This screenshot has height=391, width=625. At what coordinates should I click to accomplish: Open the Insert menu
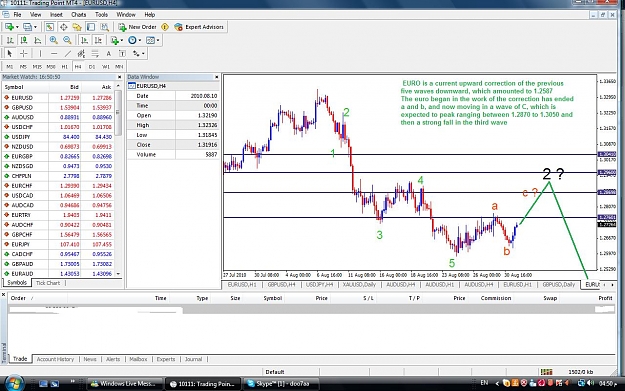pyautogui.click(x=56, y=15)
